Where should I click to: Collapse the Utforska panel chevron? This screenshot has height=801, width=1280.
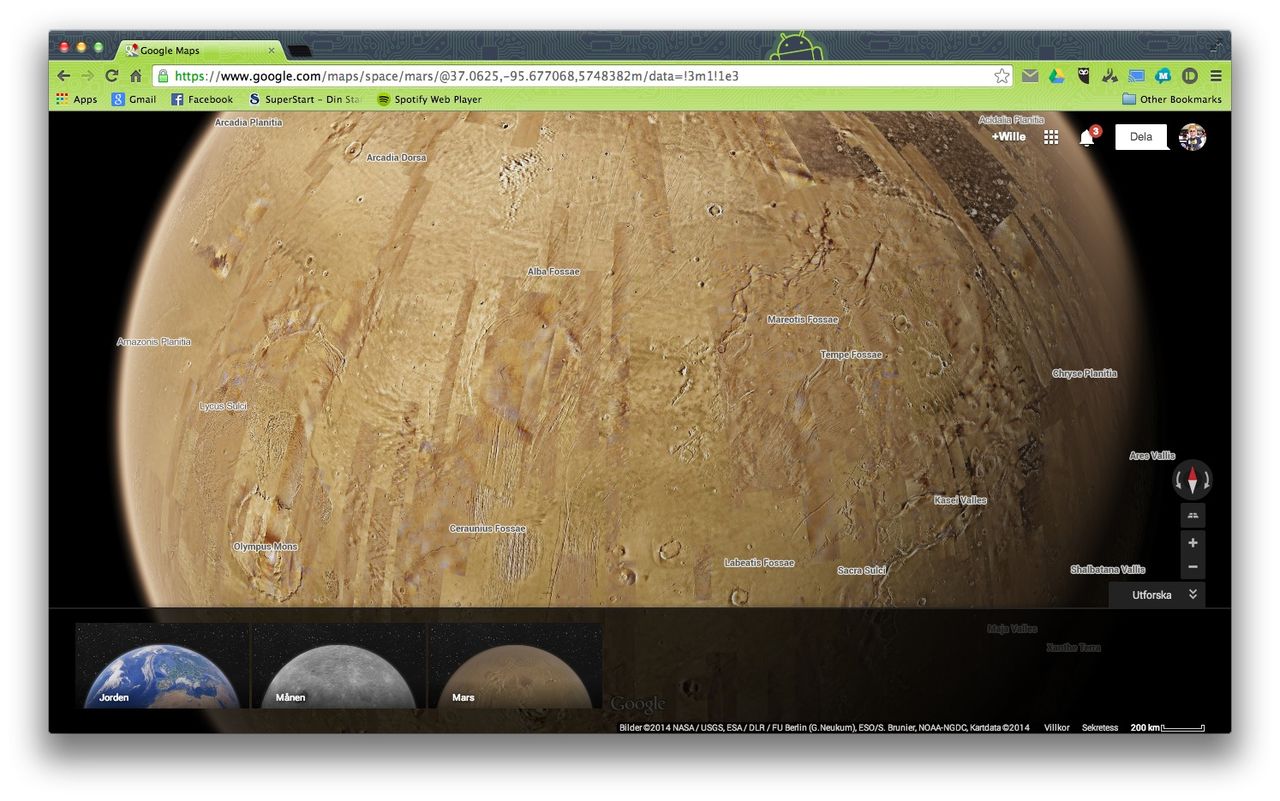[x=1191, y=594]
